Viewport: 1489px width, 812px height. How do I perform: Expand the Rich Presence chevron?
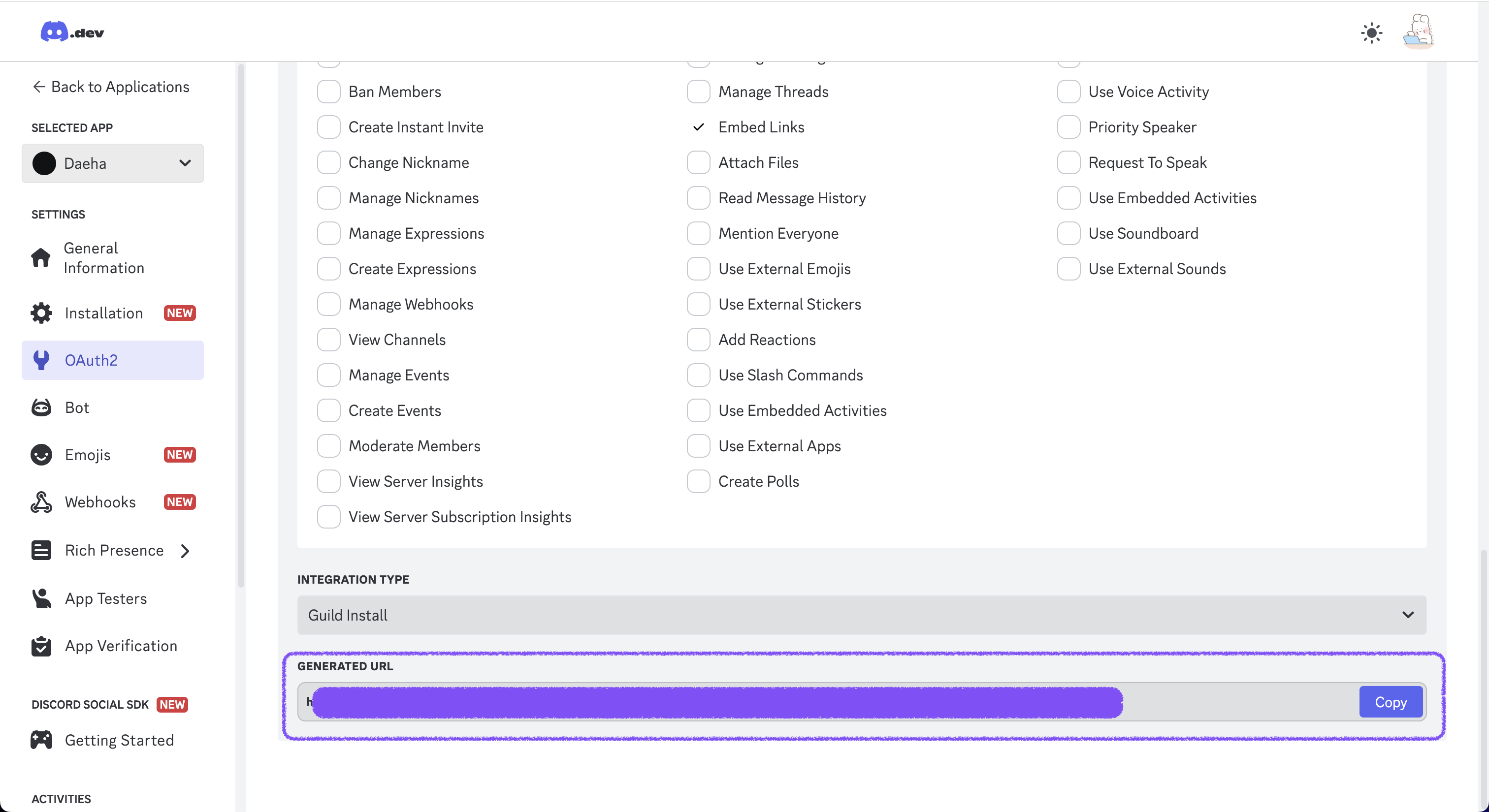tap(185, 551)
